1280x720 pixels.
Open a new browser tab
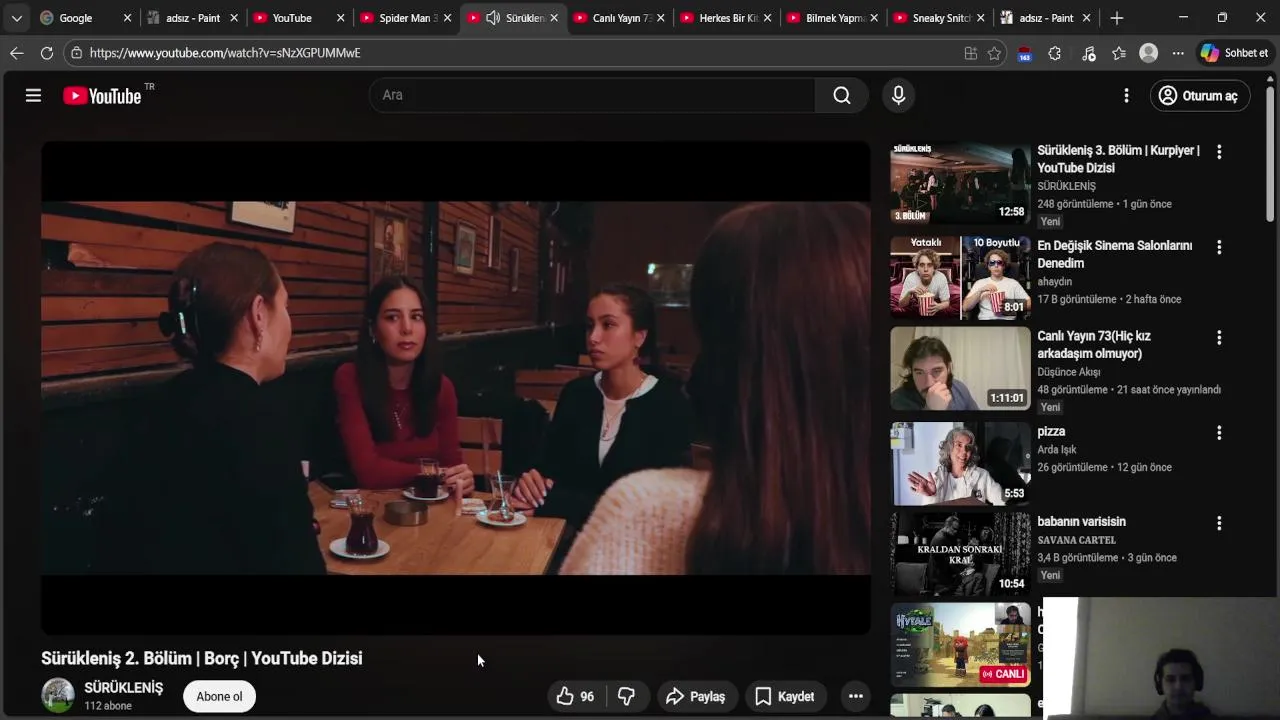click(x=1117, y=18)
